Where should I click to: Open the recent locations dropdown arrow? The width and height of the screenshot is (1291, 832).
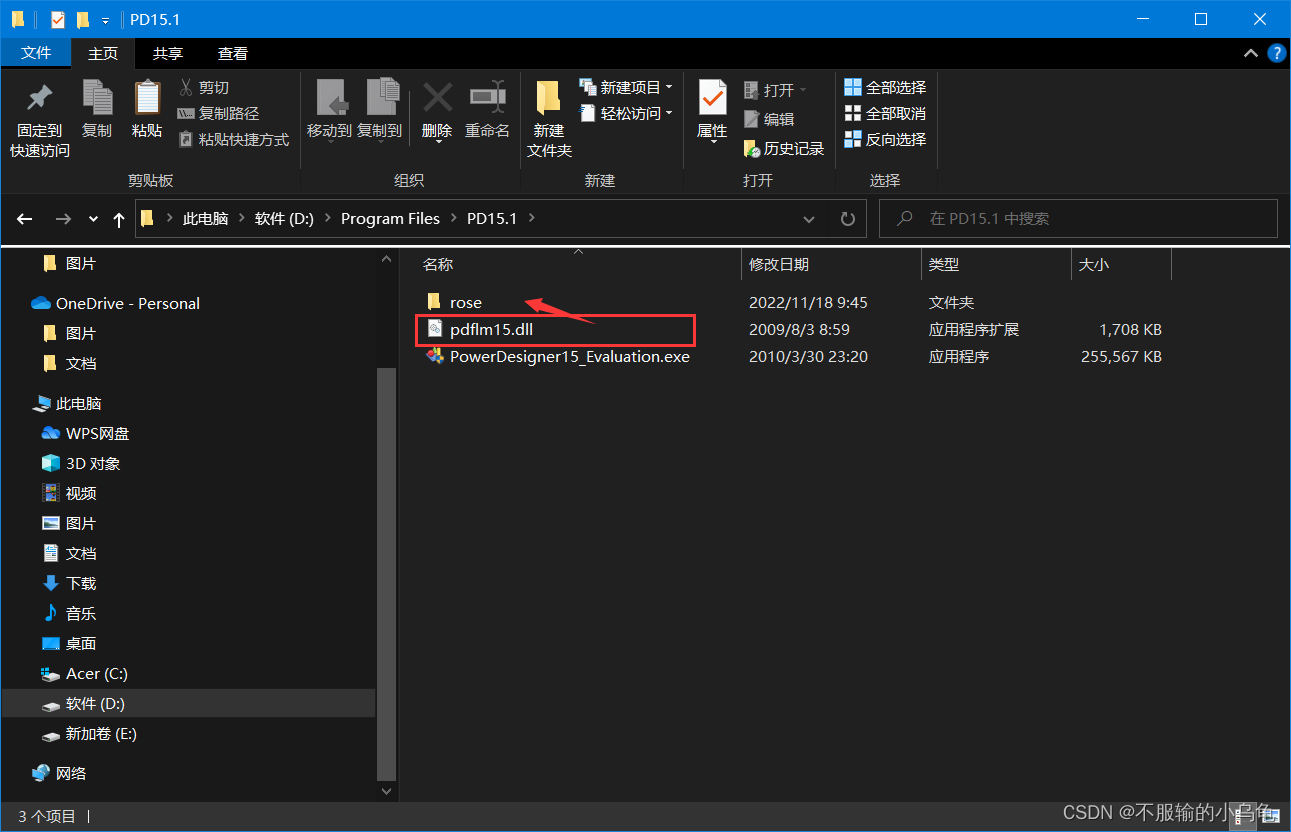(x=93, y=219)
